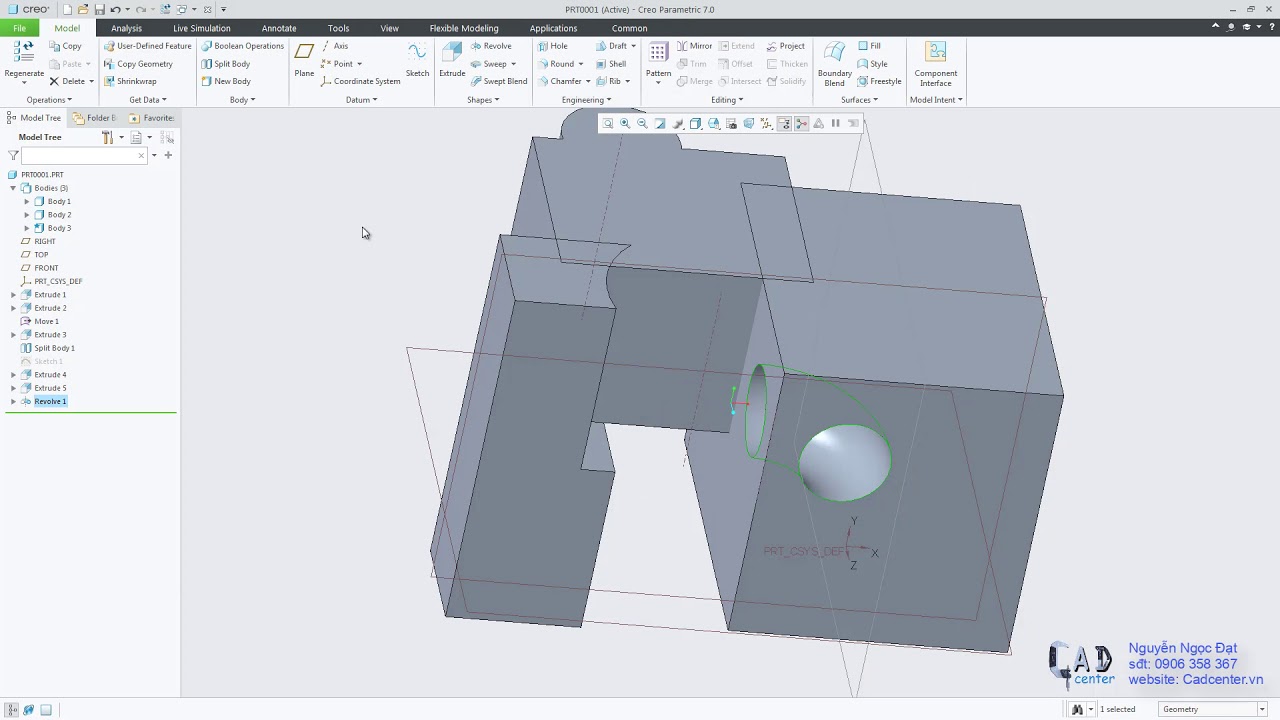
Task: Open the Get Data group dropdown
Action: (148, 100)
